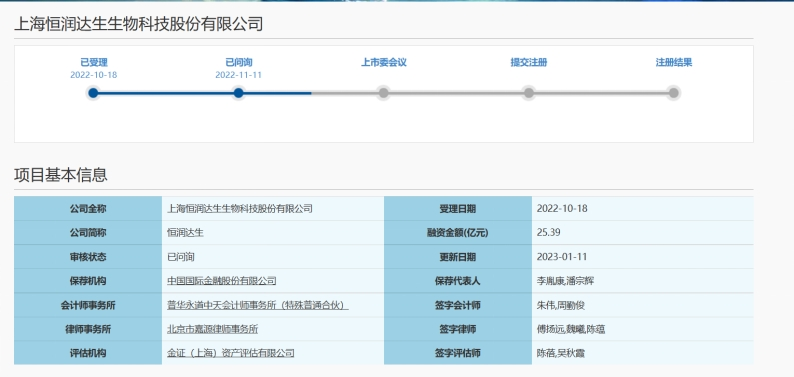Viewport: 794px width, 377px height.
Task: Click the blue progress bar segment
Action: coord(203,93)
